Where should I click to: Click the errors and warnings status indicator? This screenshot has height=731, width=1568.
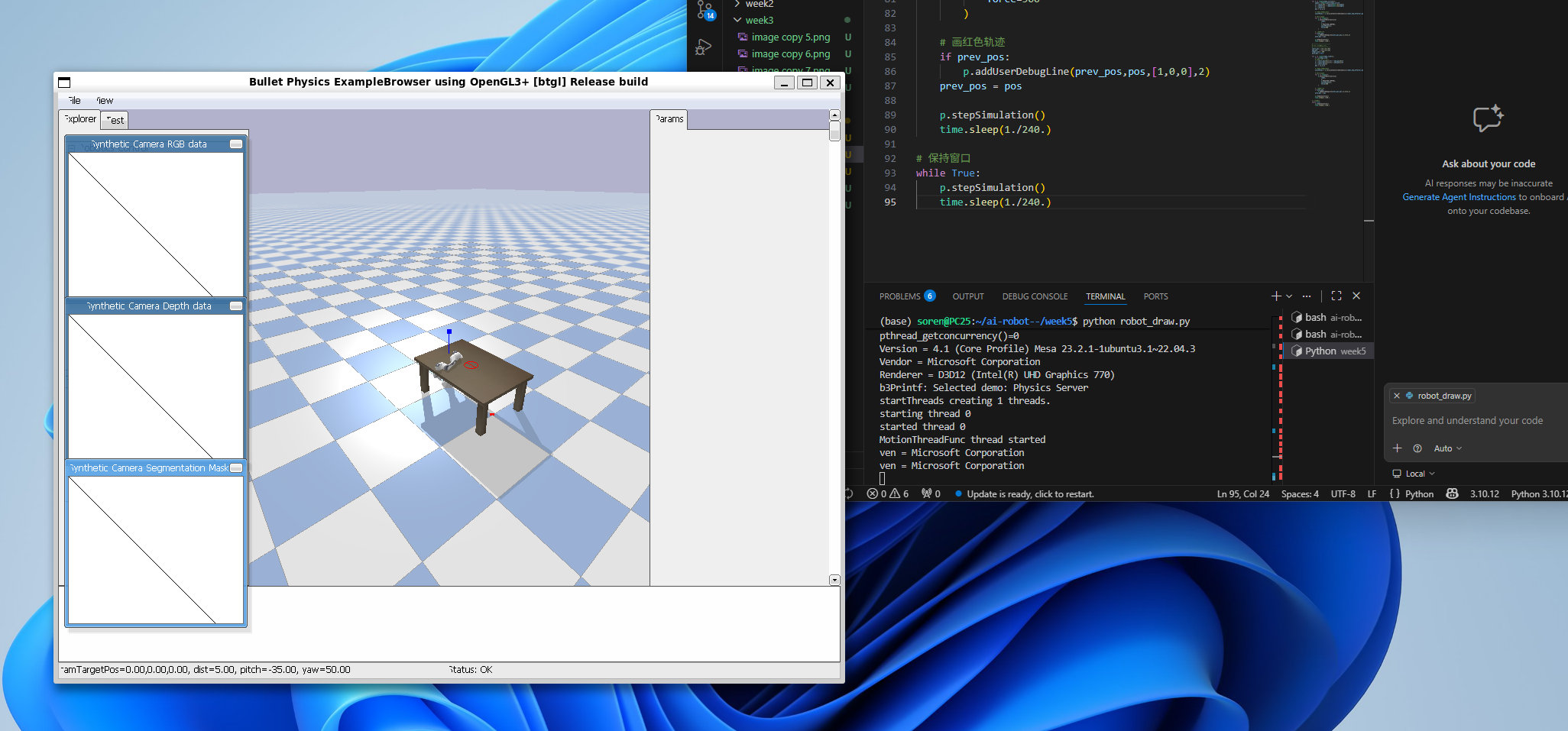(888, 494)
